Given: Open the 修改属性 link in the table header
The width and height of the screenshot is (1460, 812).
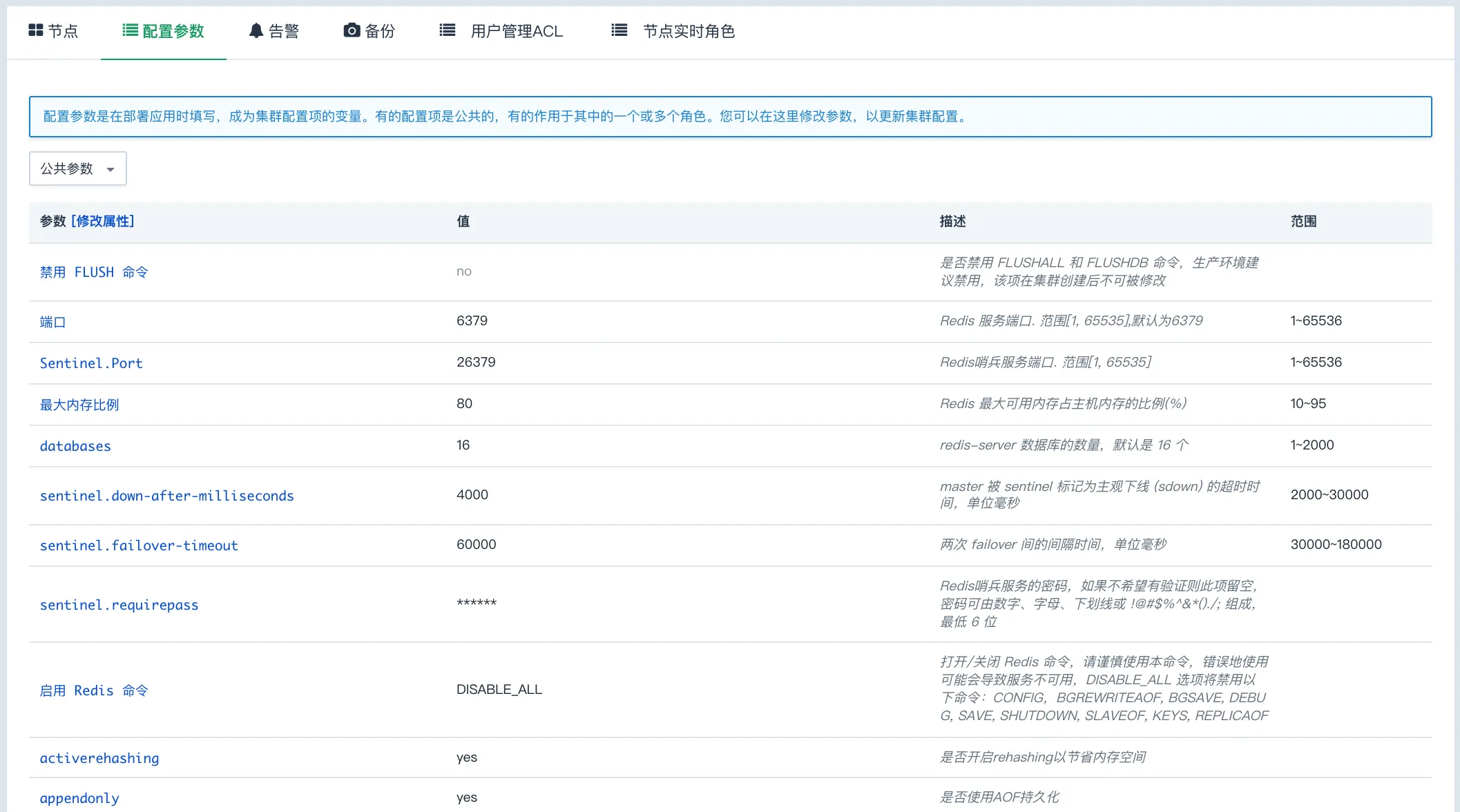Looking at the screenshot, I should point(104,222).
